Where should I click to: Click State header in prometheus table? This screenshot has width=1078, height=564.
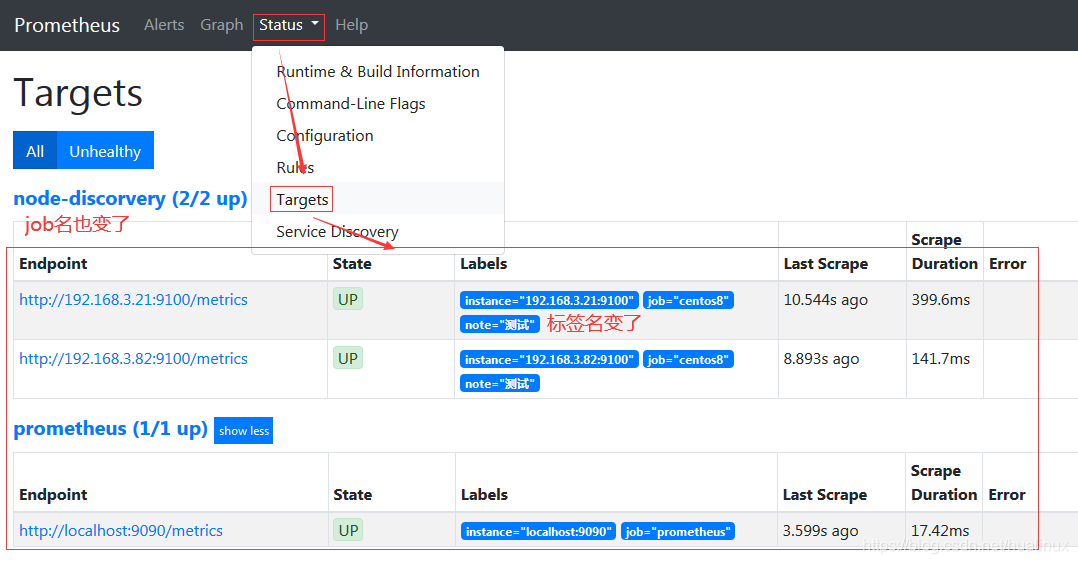[353, 495]
